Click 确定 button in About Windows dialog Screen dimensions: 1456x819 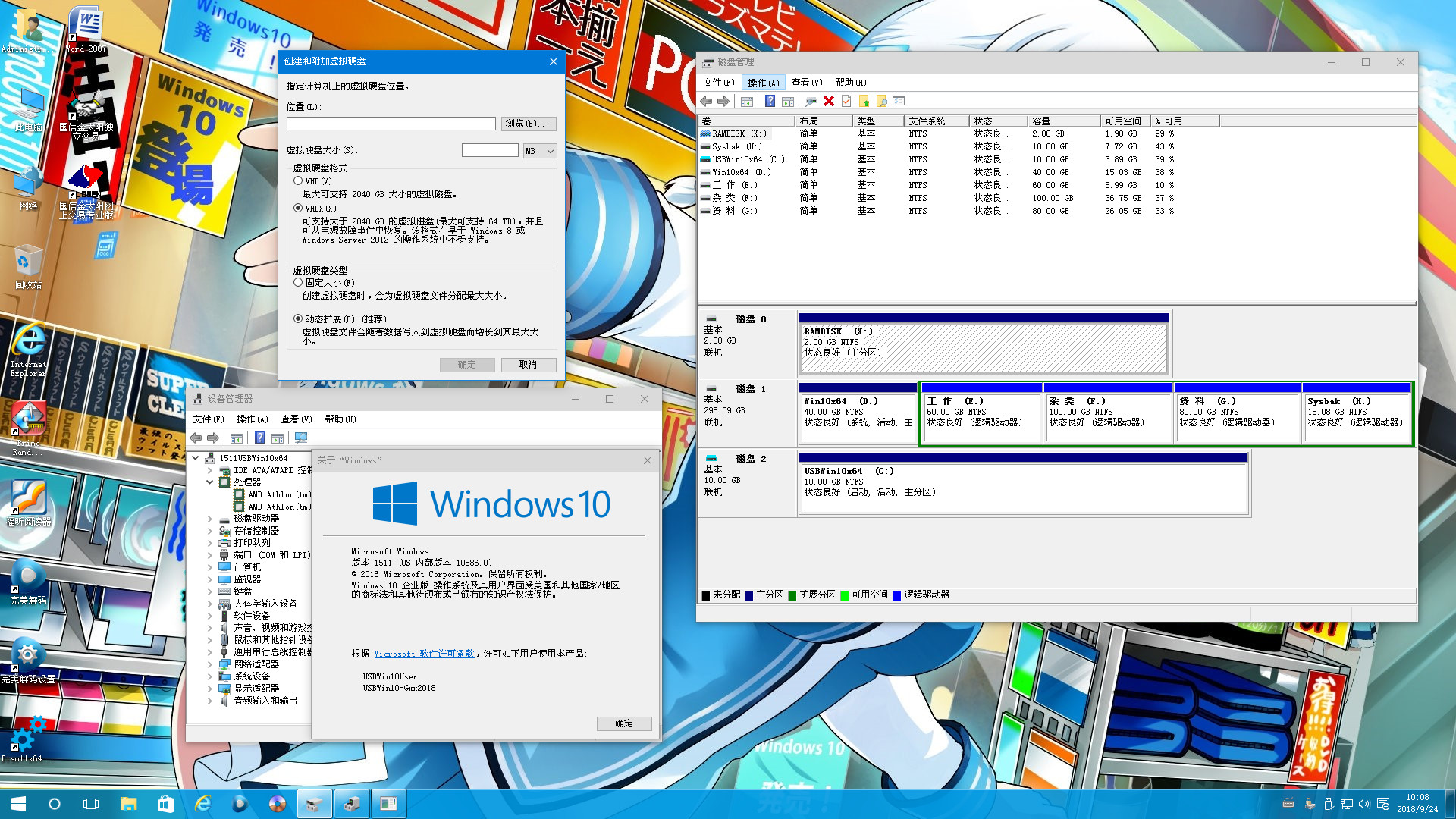point(624,723)
